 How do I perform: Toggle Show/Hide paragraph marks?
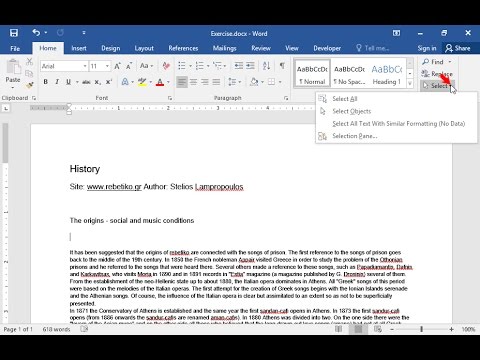pos(282,66)
